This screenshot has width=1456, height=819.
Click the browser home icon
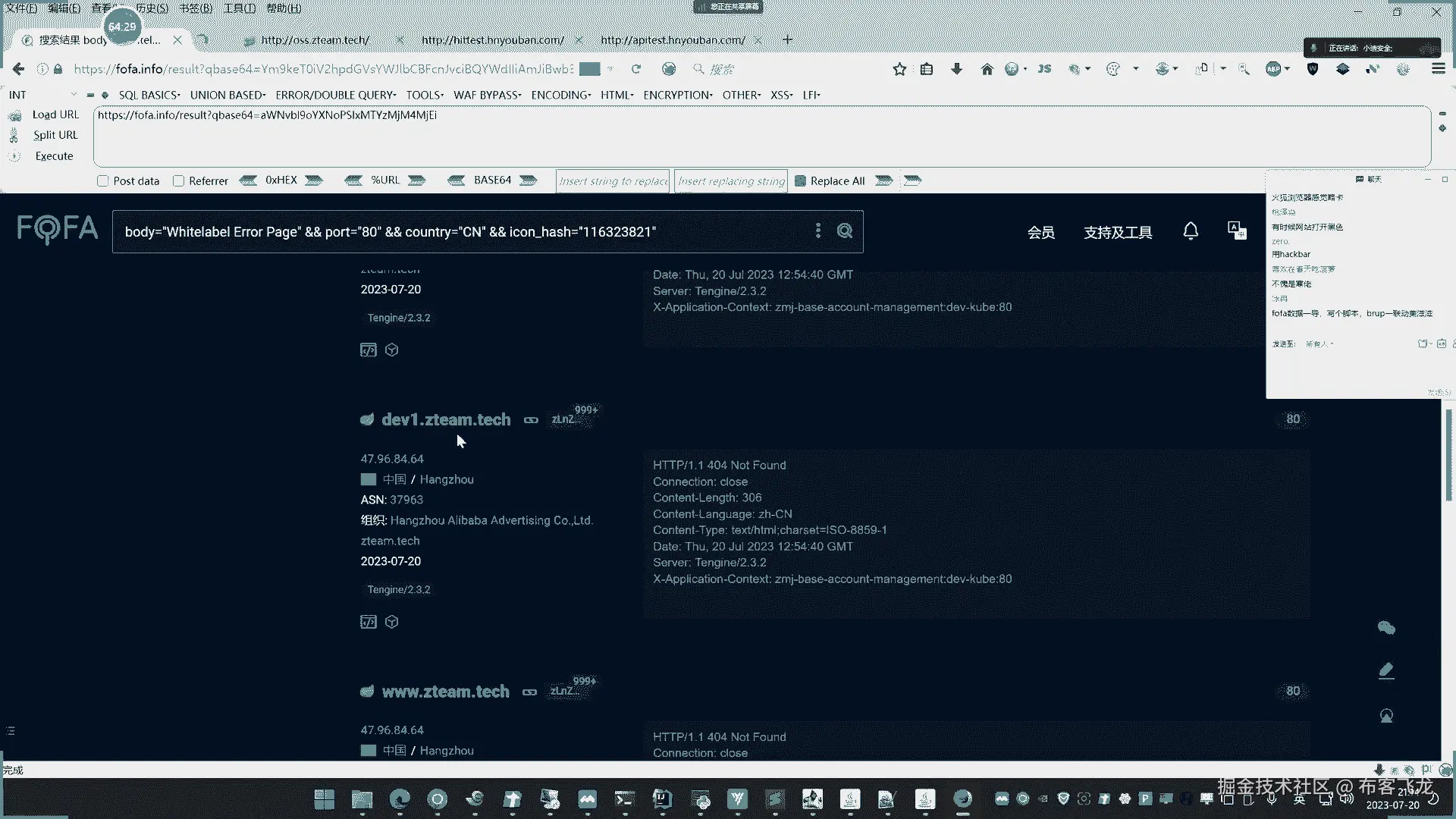click(987, 69)
